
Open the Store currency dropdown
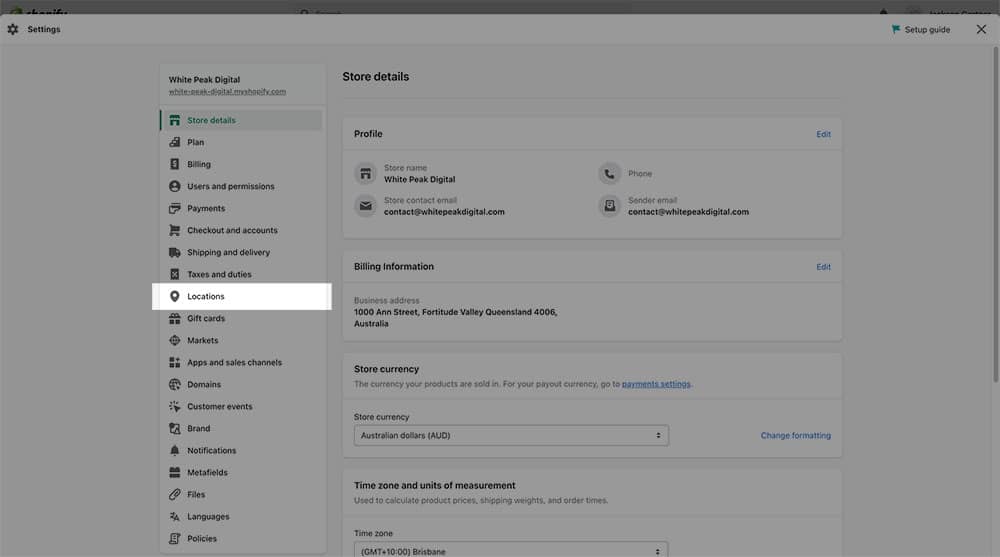[511, 435]
